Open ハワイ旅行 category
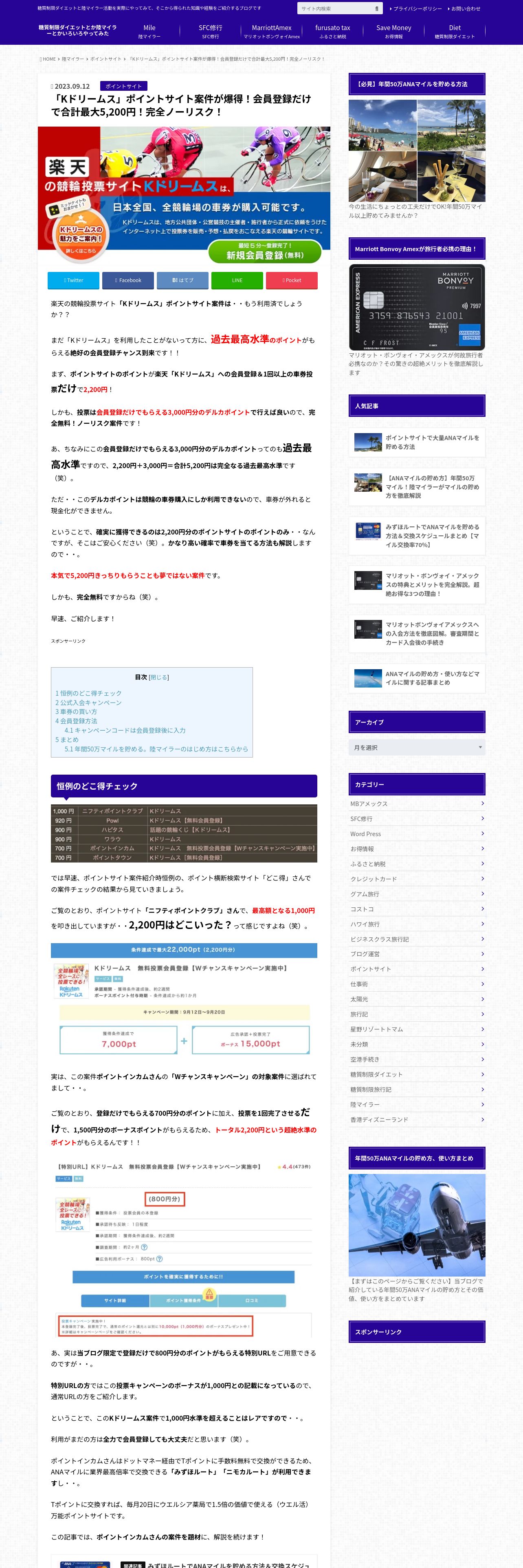 (x=416, y=924)
